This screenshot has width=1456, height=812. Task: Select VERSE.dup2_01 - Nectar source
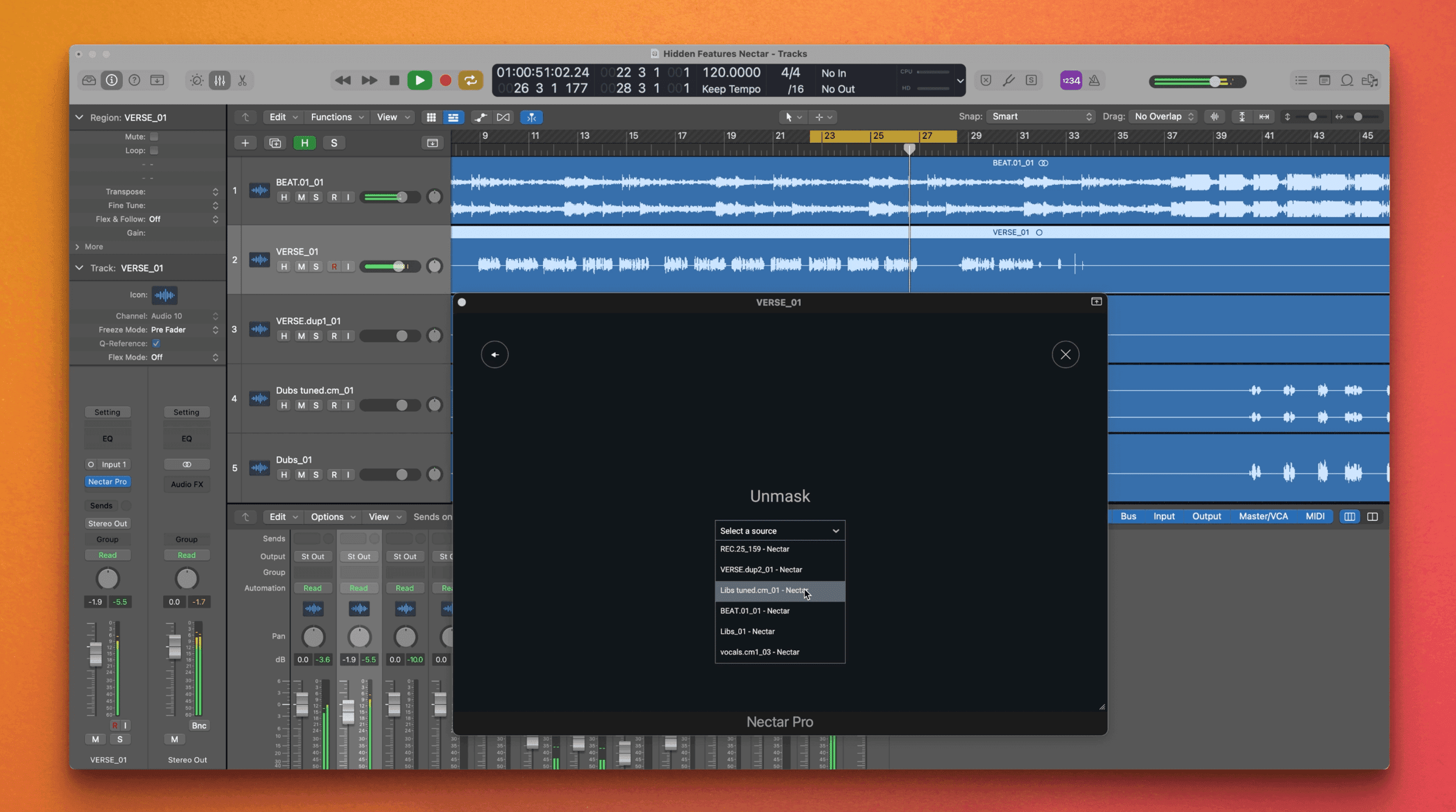pyautogui.click(x=780, y=569)
